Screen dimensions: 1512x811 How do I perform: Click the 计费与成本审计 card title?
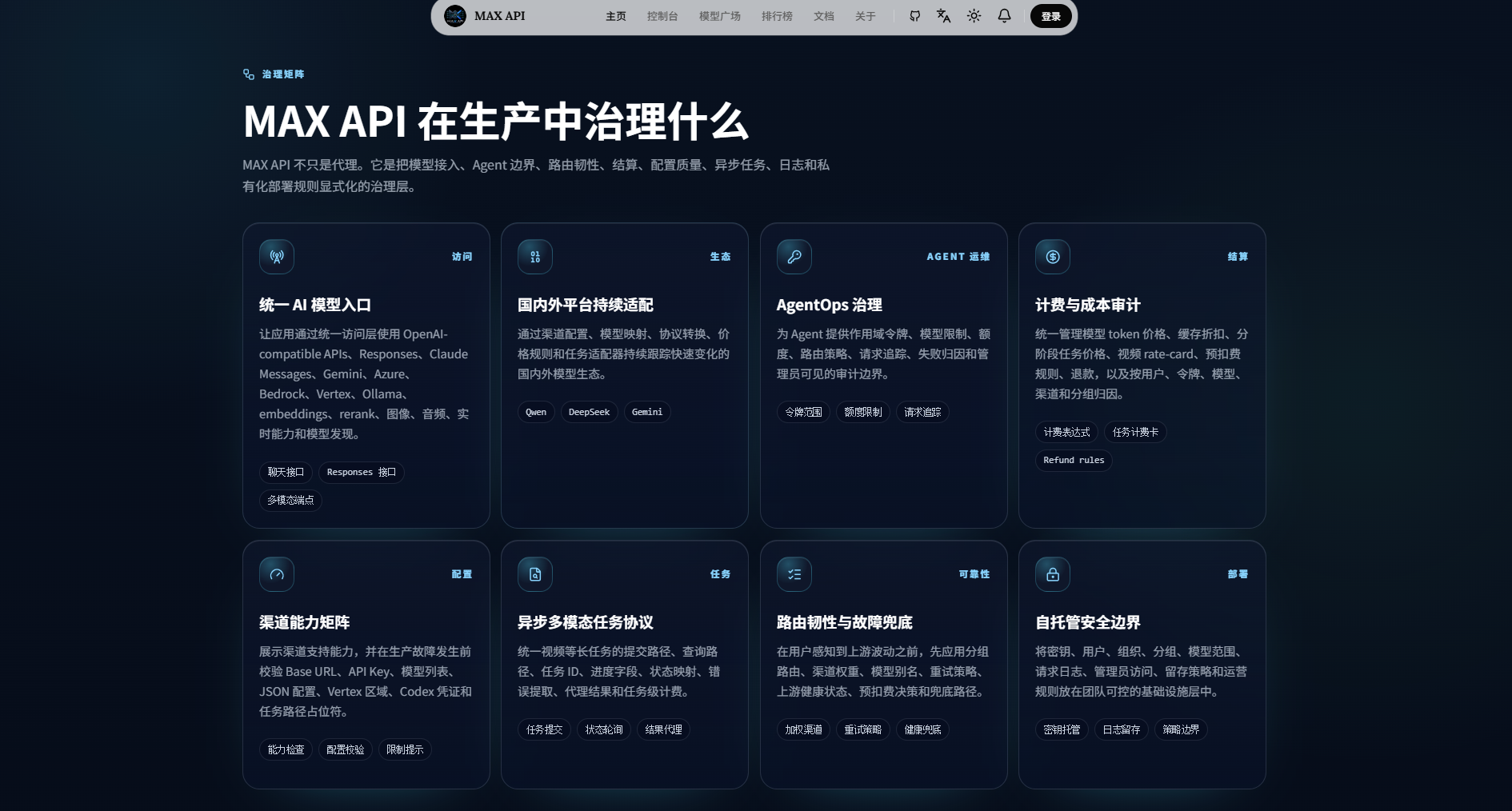point(1088,306)
